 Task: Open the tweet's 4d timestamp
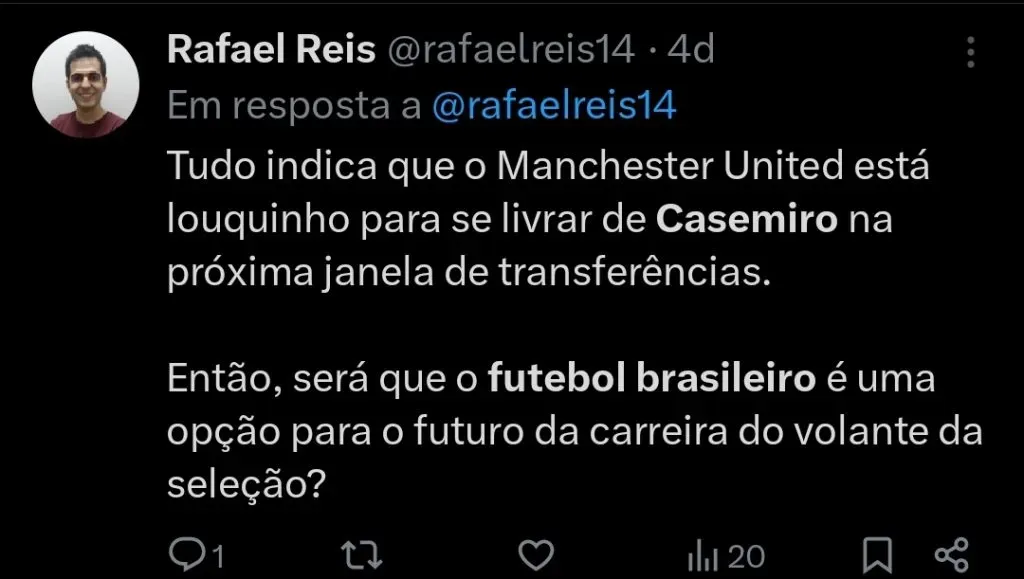click(x=690, y=50)
